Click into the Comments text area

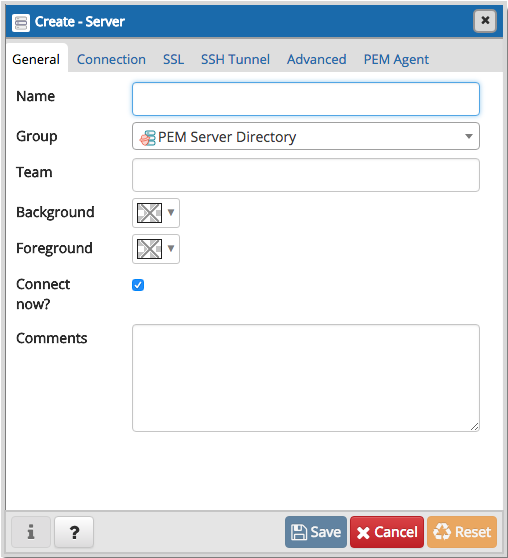[306, 378]
